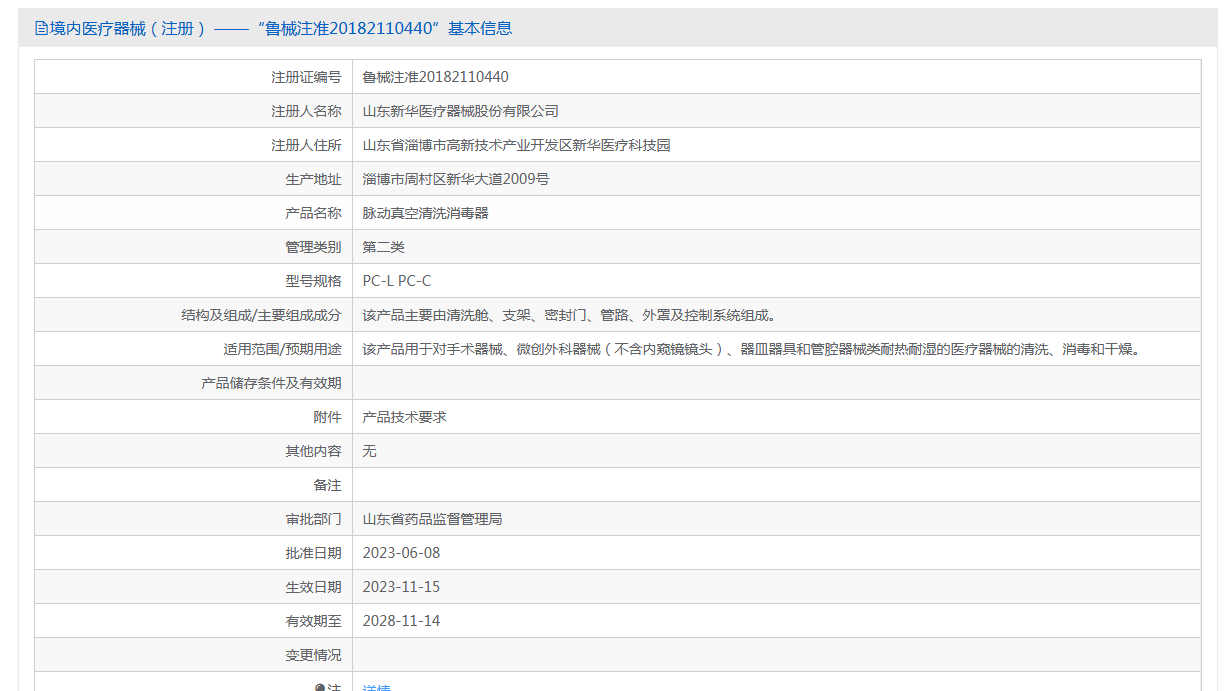The image size is (1229, 691).
Task: Select the date 2023-11-15
Action: (x=401, y=587)
